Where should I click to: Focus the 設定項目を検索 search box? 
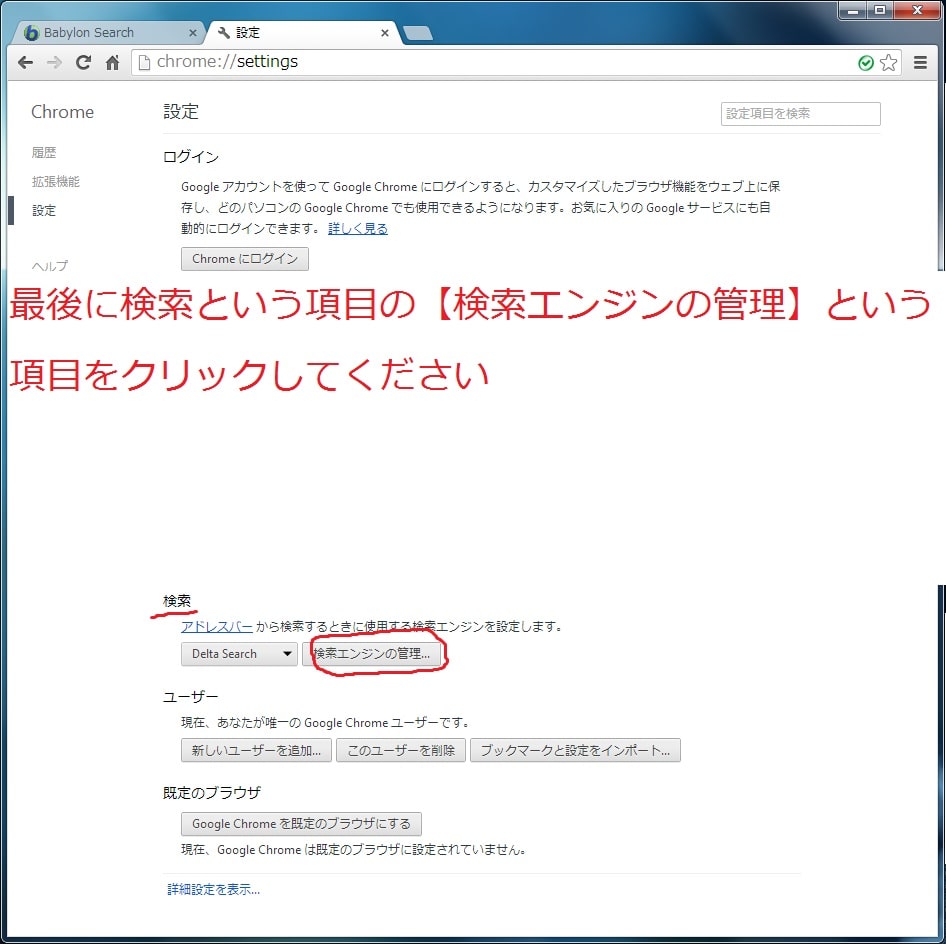pos(801,113)
